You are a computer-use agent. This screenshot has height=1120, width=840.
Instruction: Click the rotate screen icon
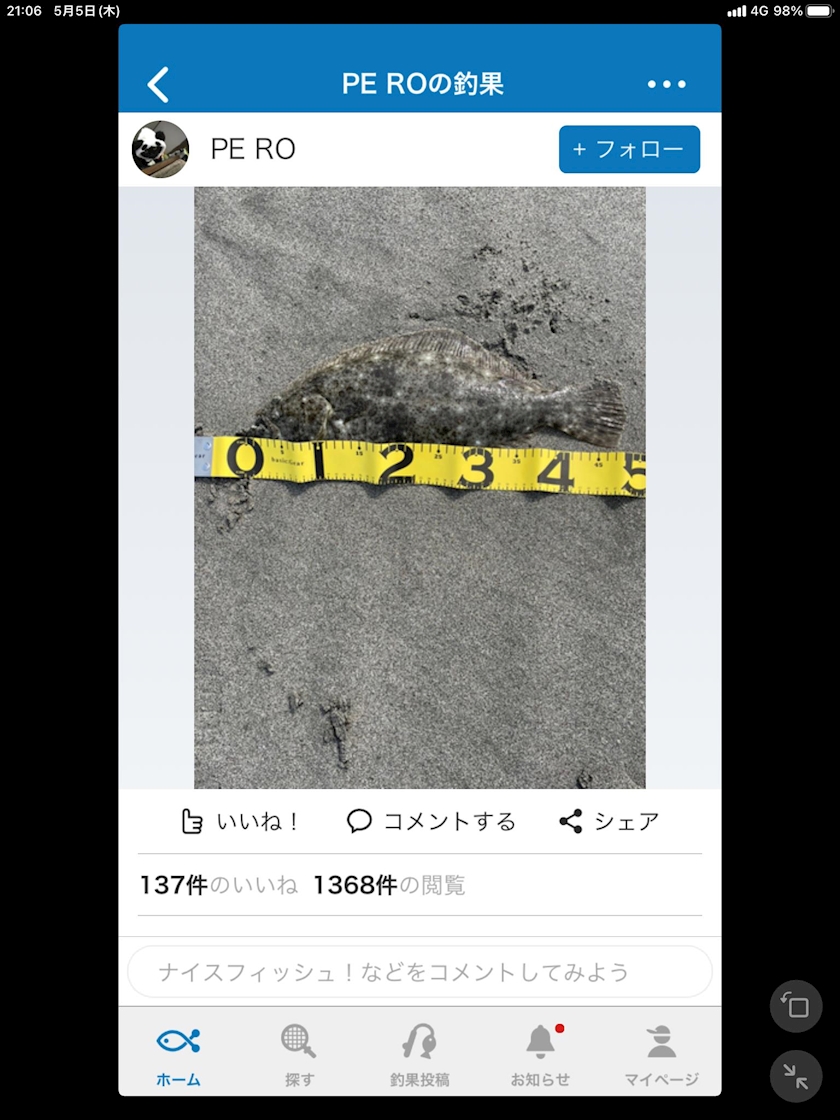[796, 1006]
